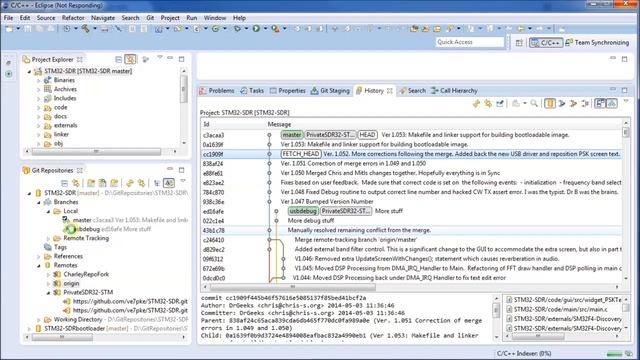Click Link with Editor and Selection in History
Viewport: 640px width, 360px height.
(x=488, y=103)
